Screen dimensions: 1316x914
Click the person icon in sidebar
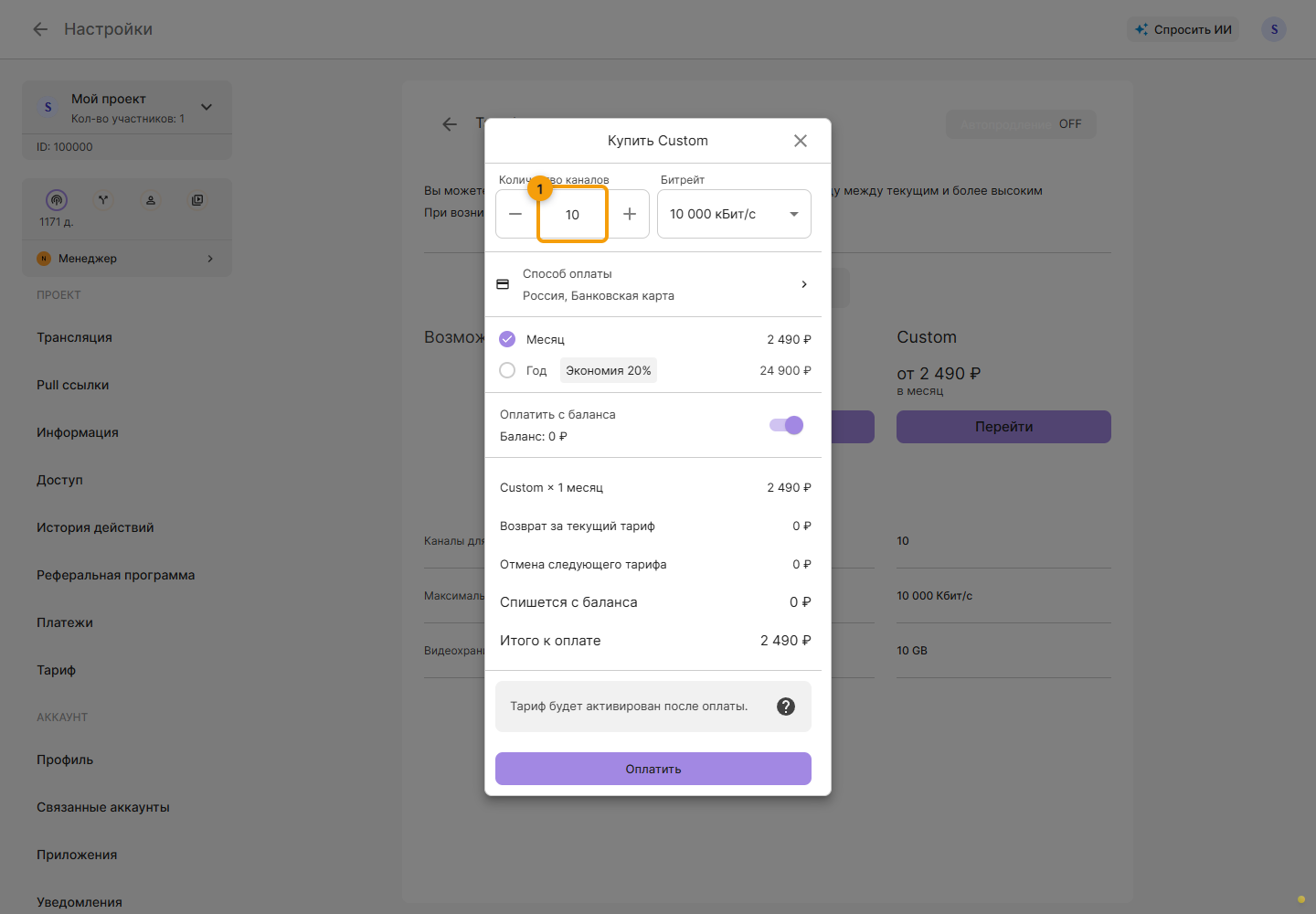pyautogui.click(x=151, y=199)
